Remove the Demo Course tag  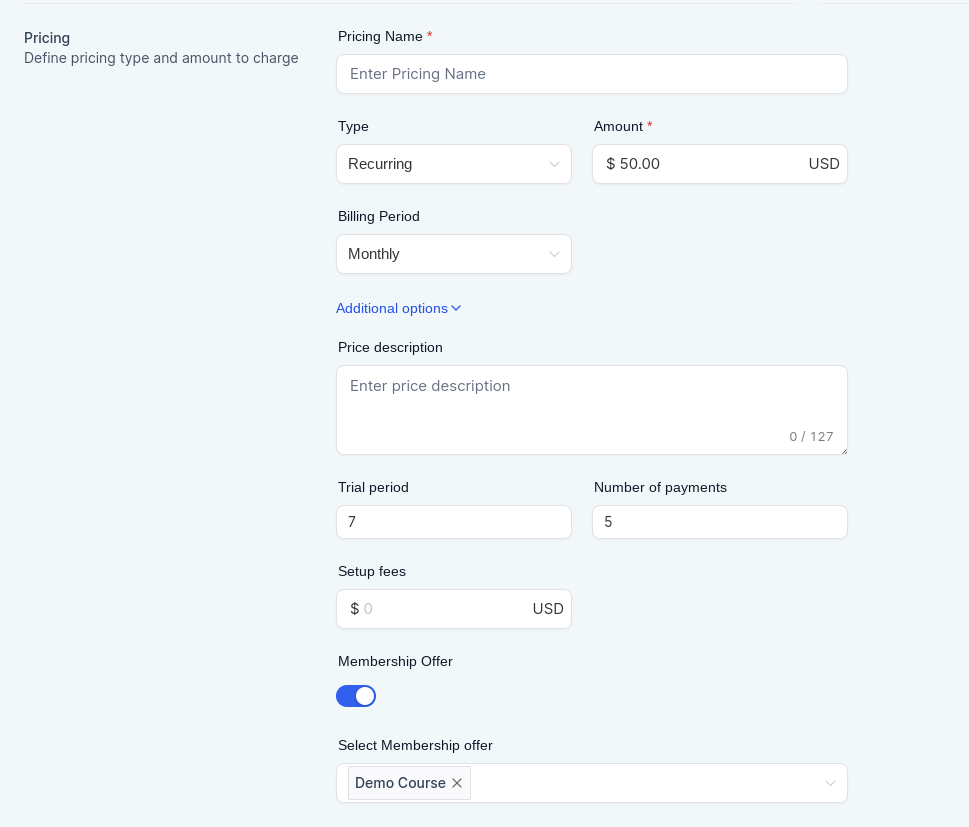coord(457,783)
